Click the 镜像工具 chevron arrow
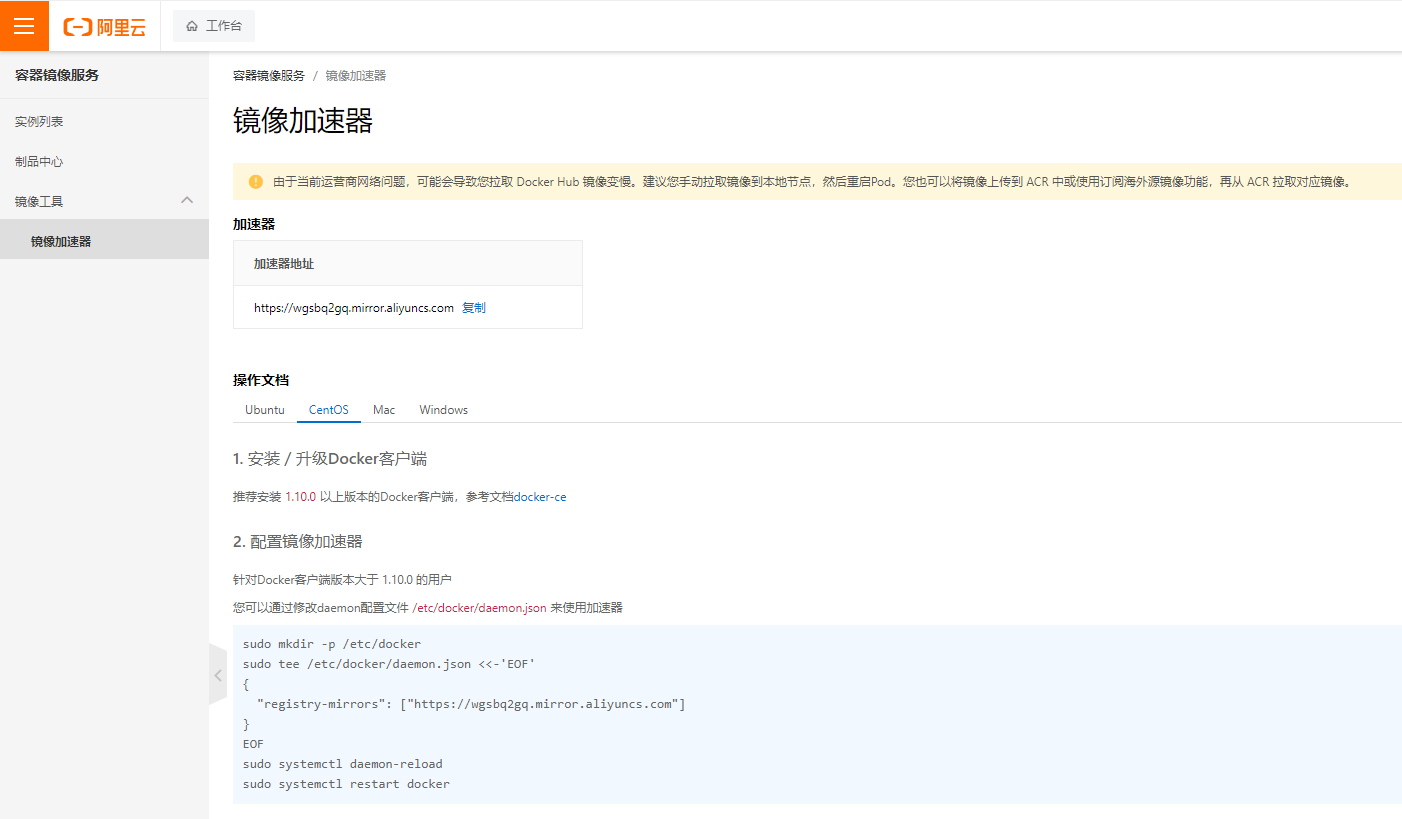Image resolution: width=1402 pixels, height=819 pixels. click(x=187, y=200)
